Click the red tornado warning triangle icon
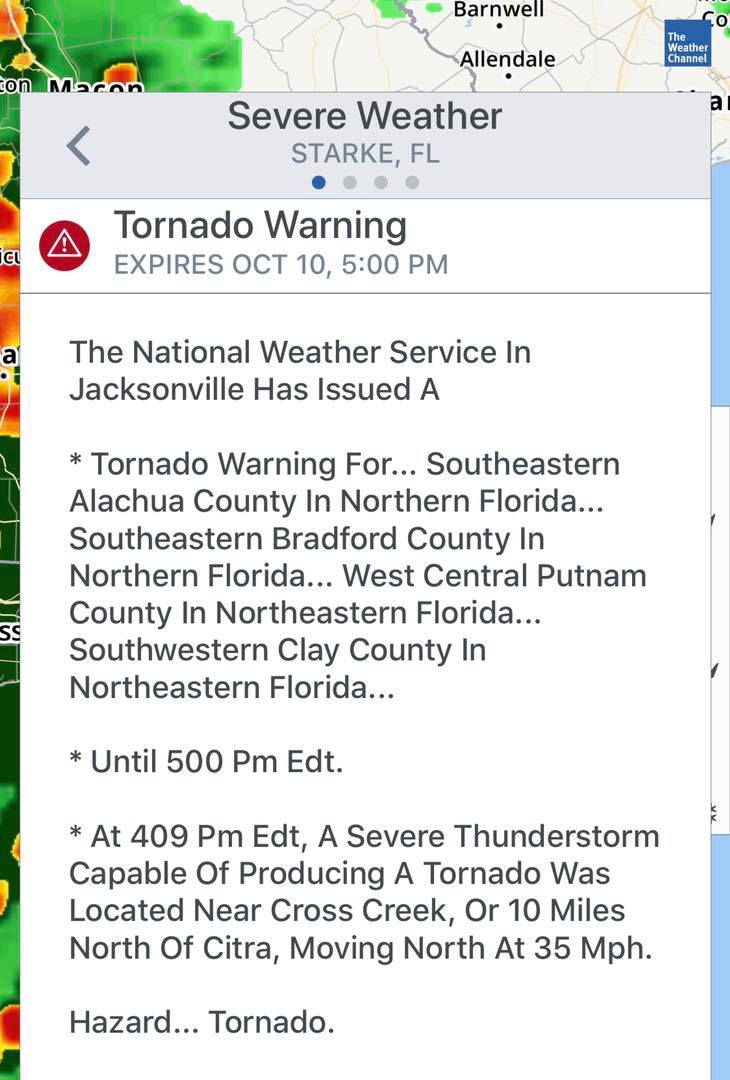The width and height of the screenshot is (730, 1080). [x=65, y=246]
